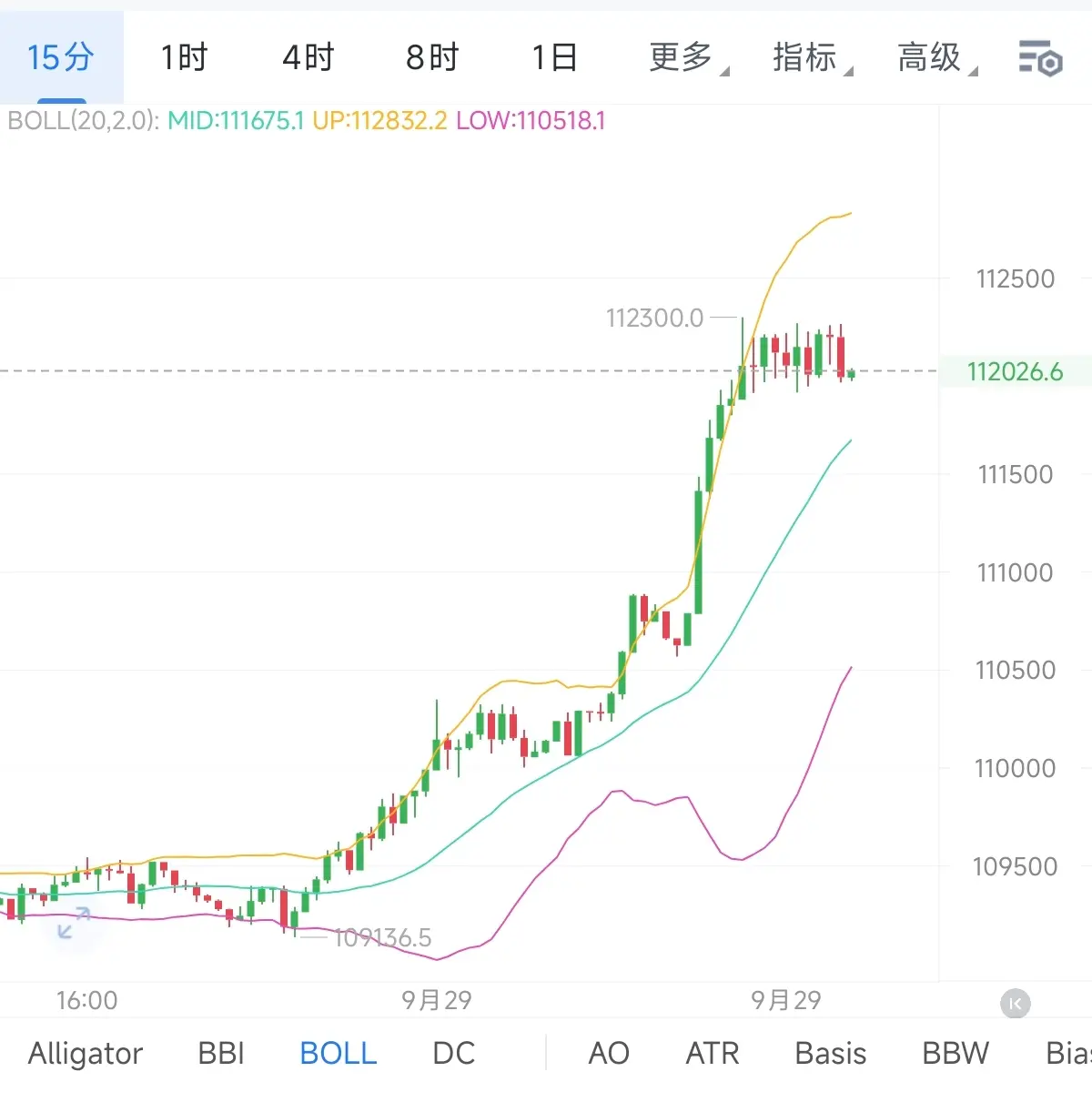Click the current price tag 112026.6
The width and height of the screenshot is (1092, 1102).
(1015, 371)
